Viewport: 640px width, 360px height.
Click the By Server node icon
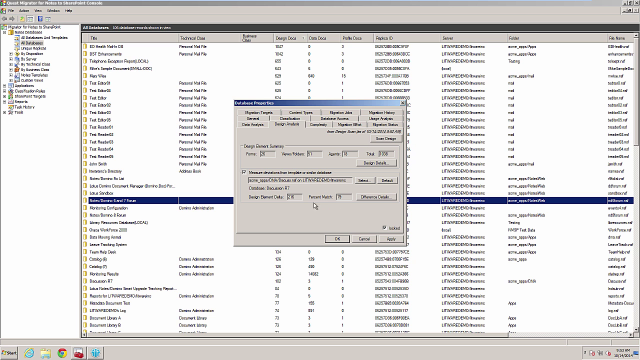tap(17, 59)
